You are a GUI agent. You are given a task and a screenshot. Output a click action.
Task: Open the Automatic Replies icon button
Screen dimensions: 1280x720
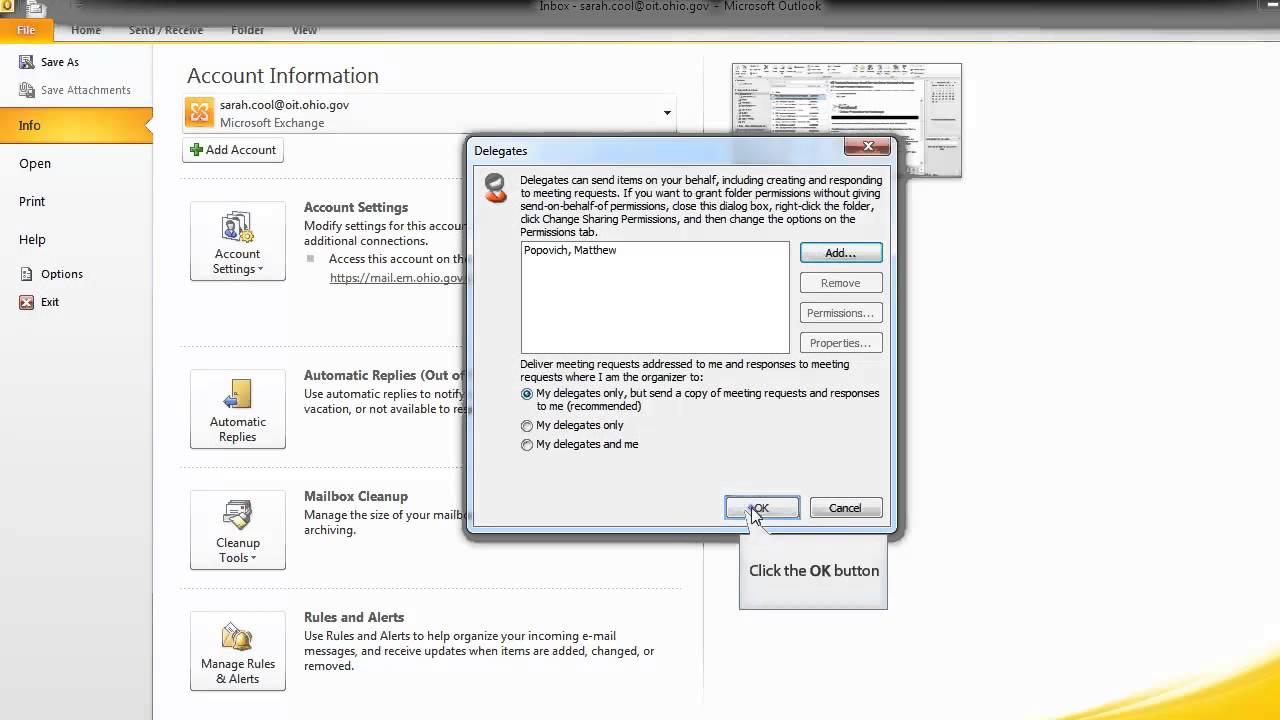(238, 409)
